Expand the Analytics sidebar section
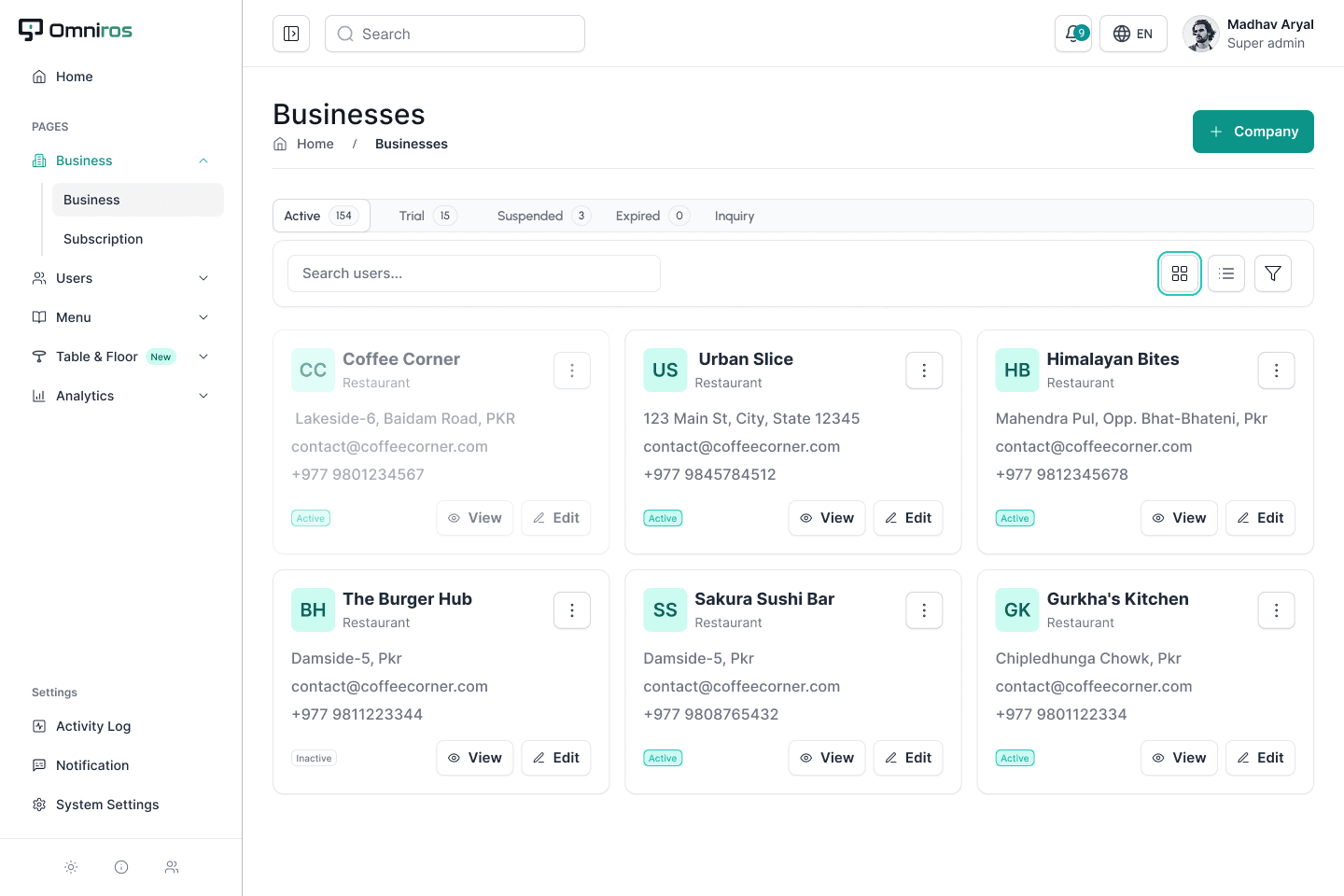1344x896 pixels. (x=203, y=396)
